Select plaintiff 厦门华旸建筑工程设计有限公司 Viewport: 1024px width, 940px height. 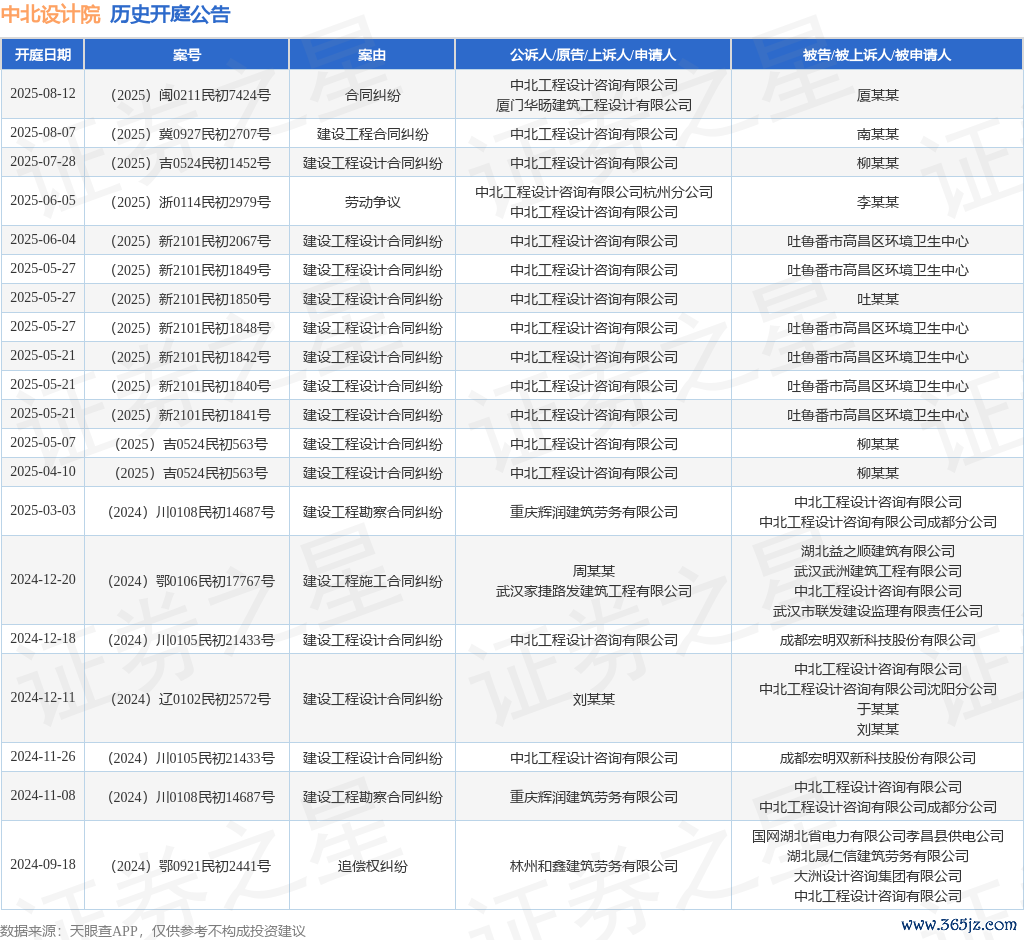[x=593, y=105]
